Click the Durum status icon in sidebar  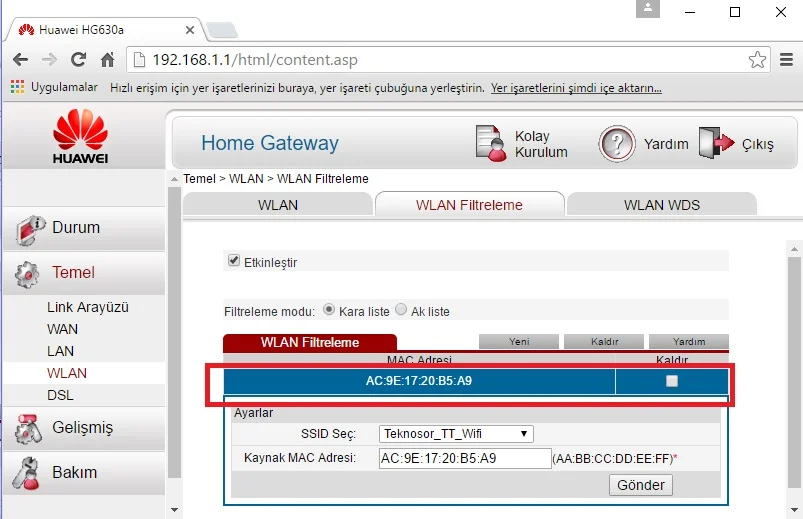coord(31,228)
